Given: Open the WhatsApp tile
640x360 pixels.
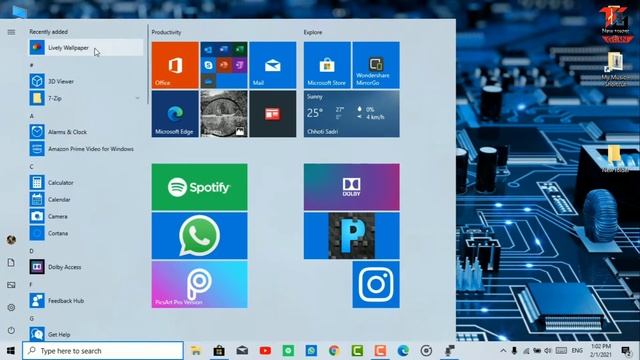Looking at the screenshot, I should (200, 236).
